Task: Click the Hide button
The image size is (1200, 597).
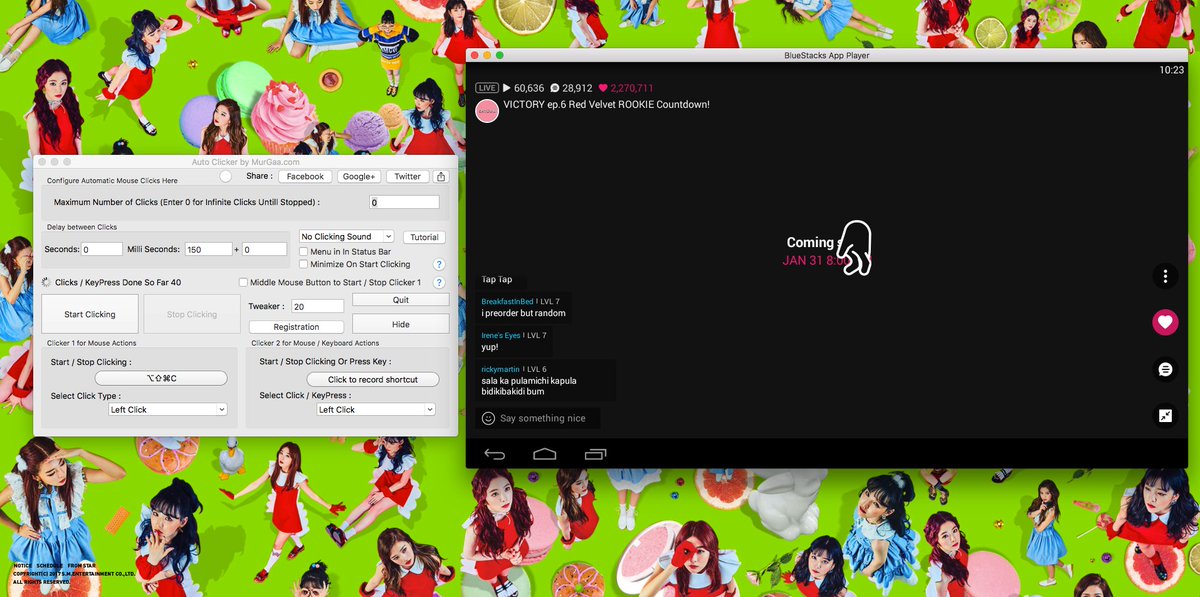Action: (x=401, y=324)
